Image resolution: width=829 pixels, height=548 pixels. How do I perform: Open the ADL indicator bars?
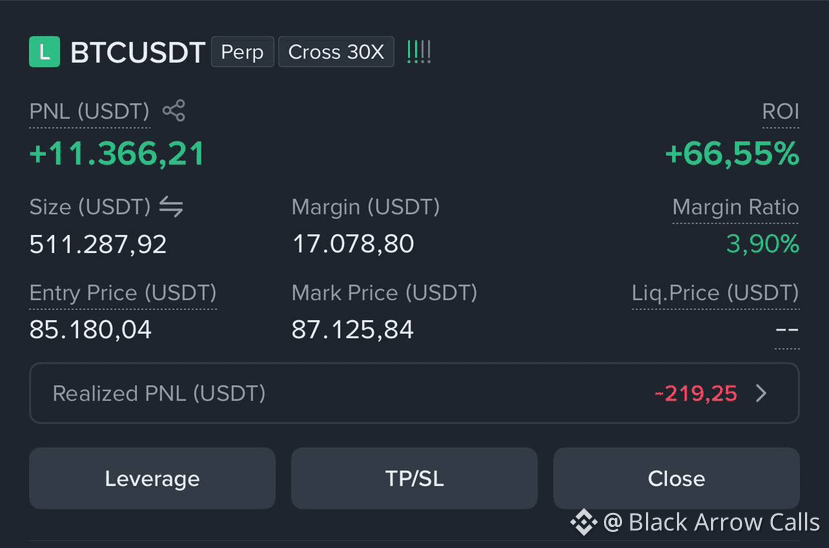pyautogui.click(x=419, y=52)
